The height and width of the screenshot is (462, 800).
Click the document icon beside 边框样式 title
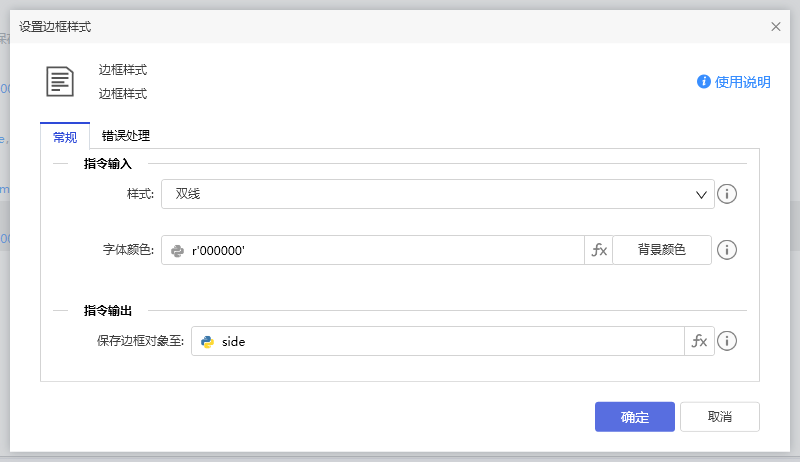pos(60,81)
